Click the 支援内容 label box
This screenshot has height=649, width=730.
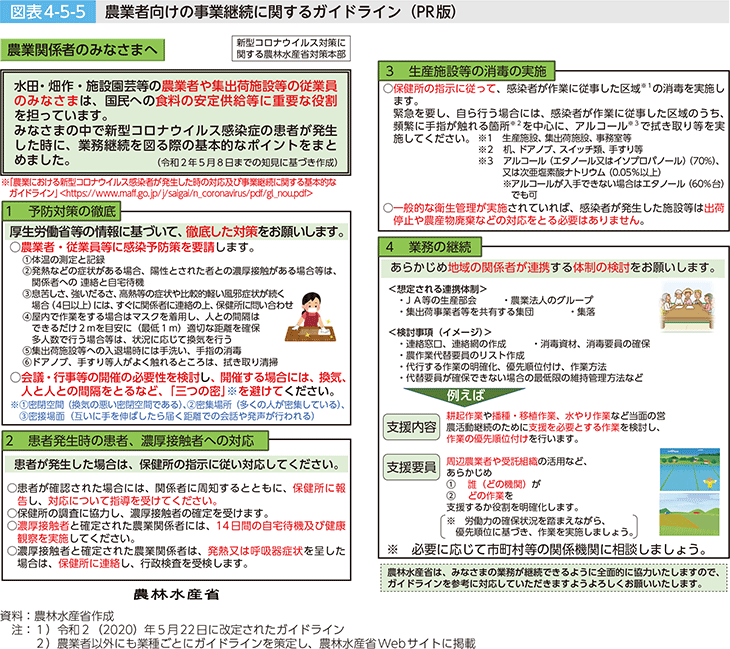tap(412, 426)
